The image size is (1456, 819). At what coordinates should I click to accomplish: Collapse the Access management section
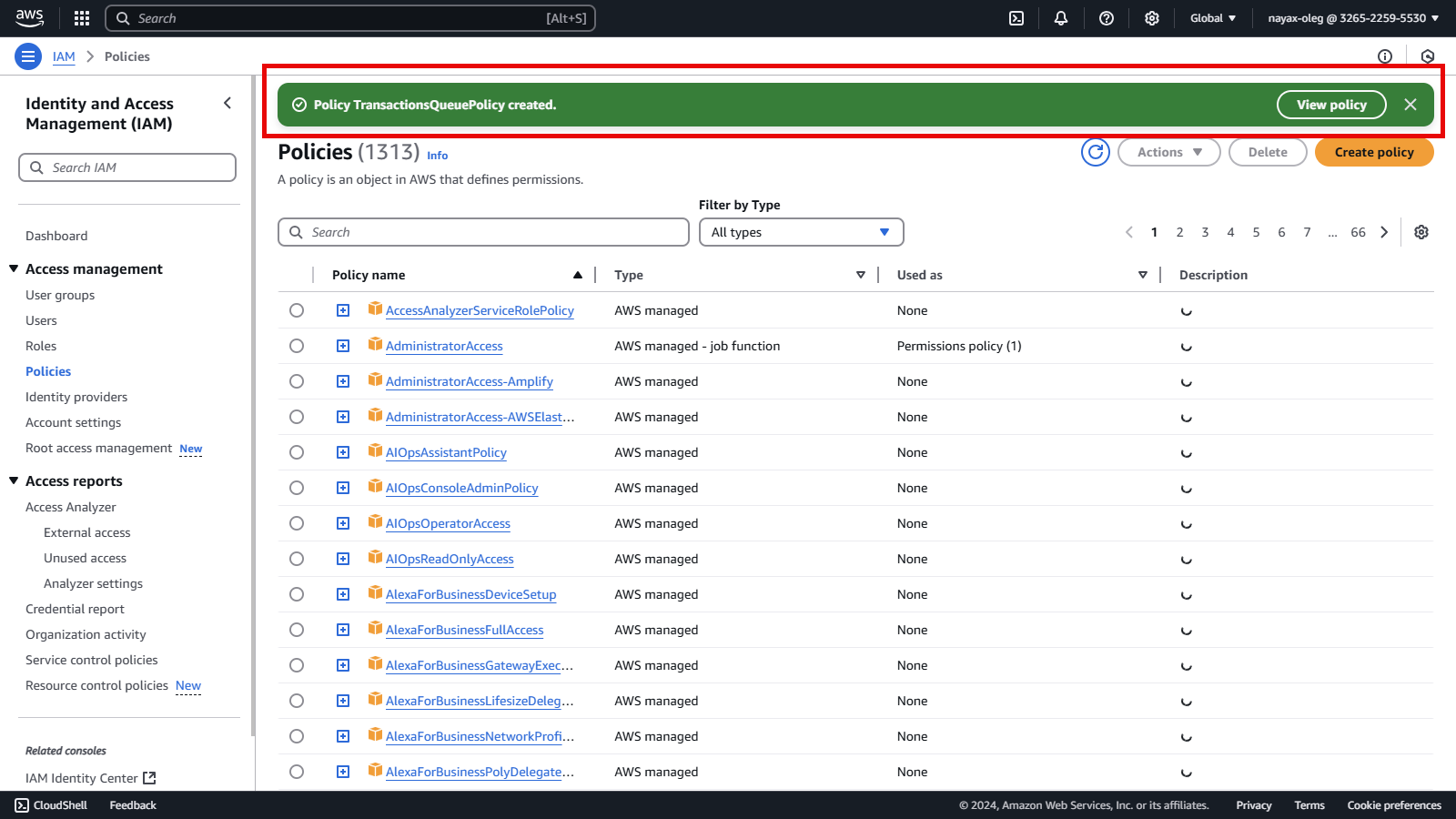click(14, 268)
